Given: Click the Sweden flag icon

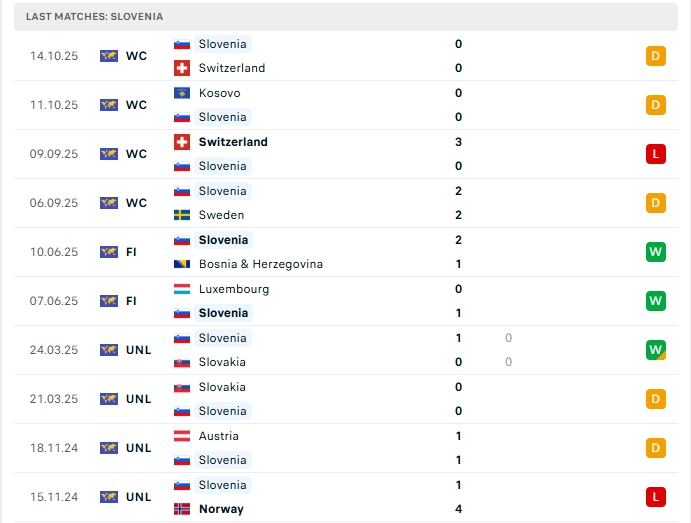Looking at the screenshot, I should pos(182,215).
